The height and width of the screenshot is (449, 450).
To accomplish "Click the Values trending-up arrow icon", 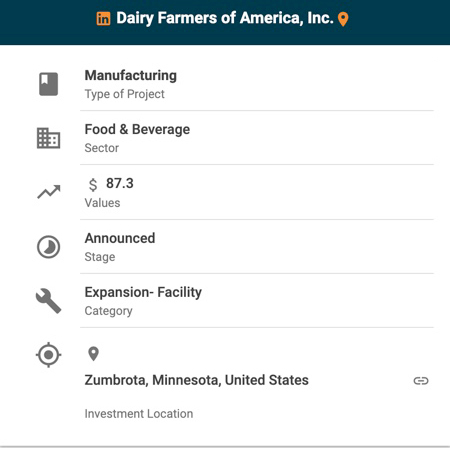I will [x=49, y=192].
